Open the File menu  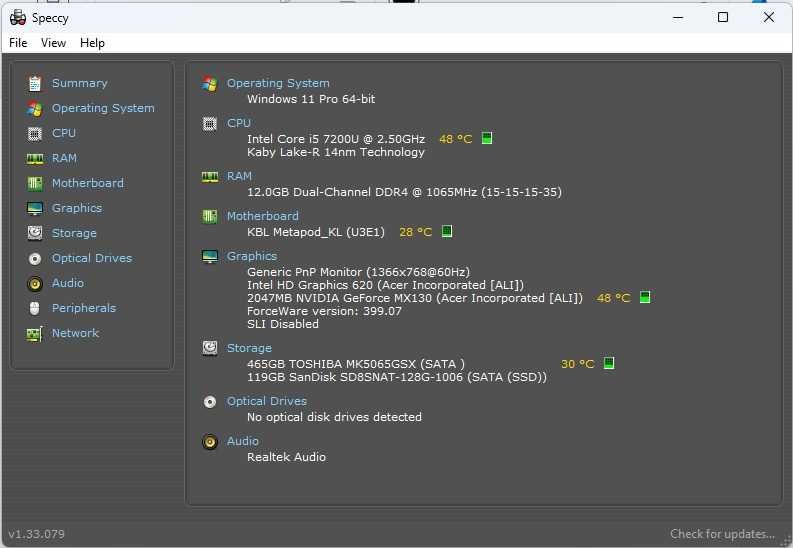coord(18,43)
